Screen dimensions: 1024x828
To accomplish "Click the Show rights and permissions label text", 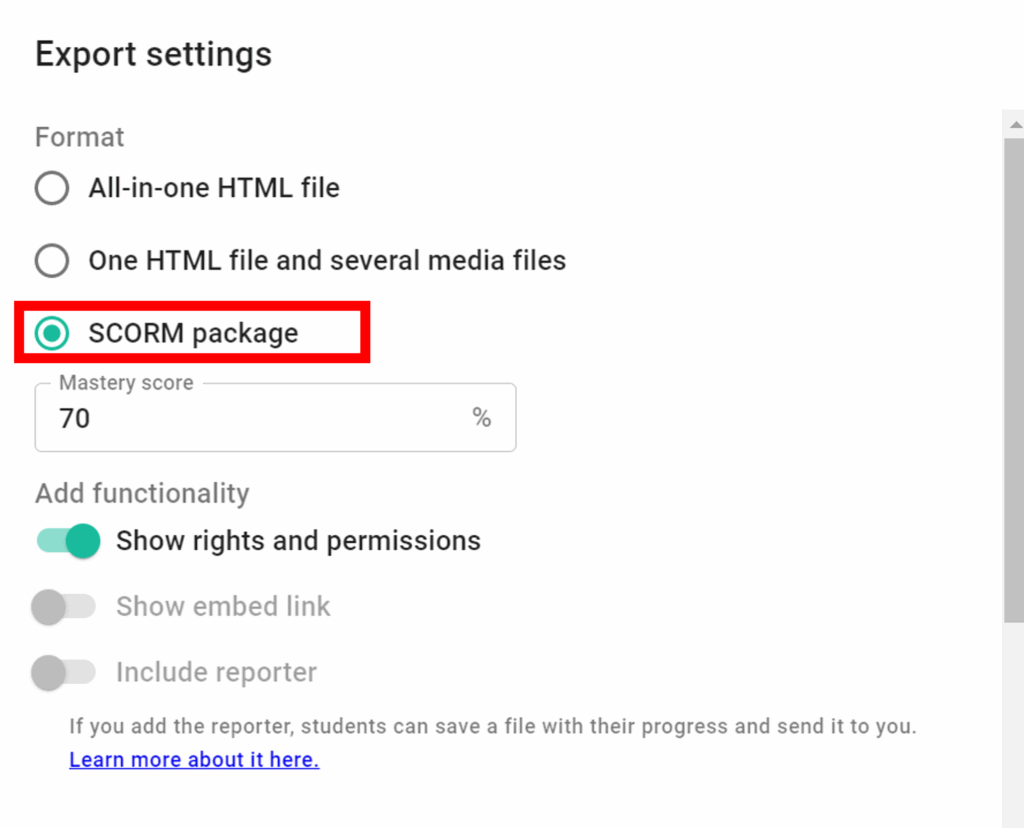I will pos(298,541).
